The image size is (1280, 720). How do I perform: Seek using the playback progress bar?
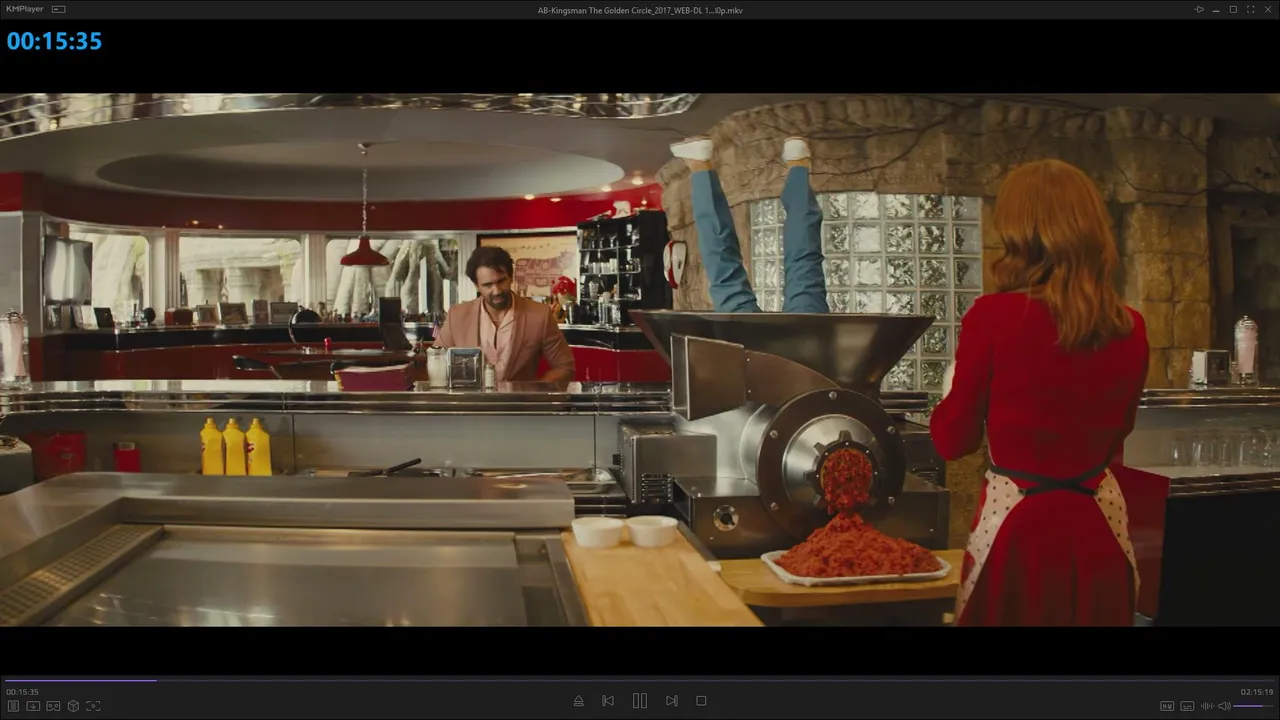pyautogui.click(x=640, y=681)
